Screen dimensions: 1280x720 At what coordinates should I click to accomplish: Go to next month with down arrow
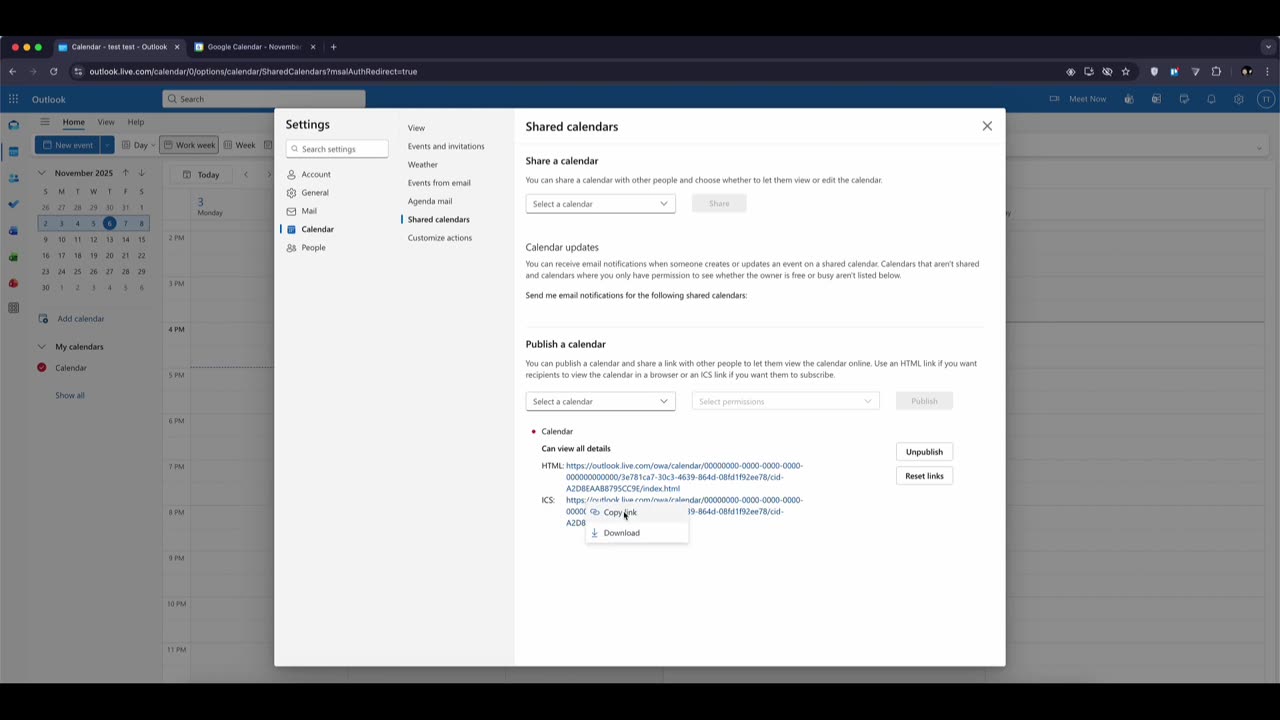click(141, 173)
